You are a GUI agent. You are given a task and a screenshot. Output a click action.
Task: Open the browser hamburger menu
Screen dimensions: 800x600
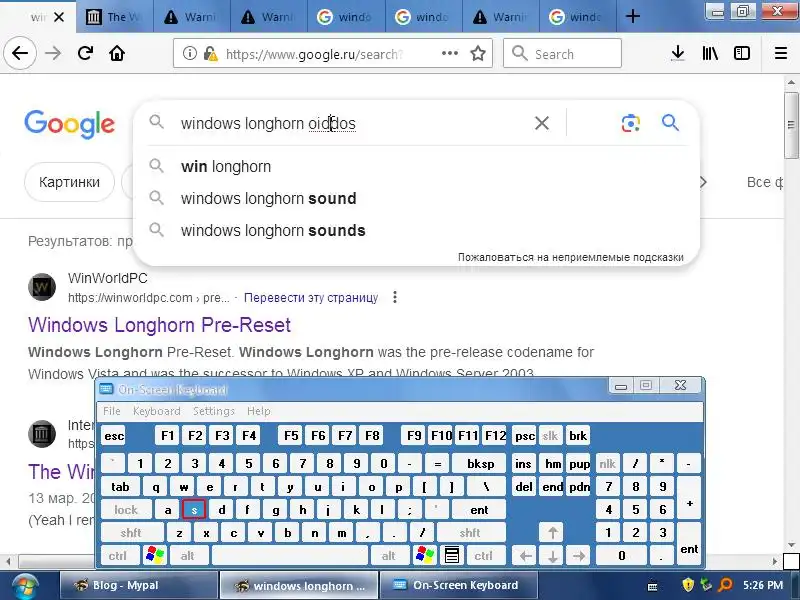tap(781, 53)
